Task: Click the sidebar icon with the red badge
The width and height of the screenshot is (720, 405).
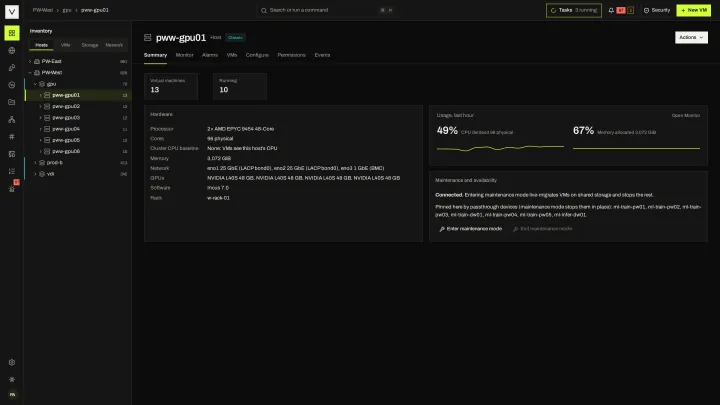Action: (x=12, y=188)
